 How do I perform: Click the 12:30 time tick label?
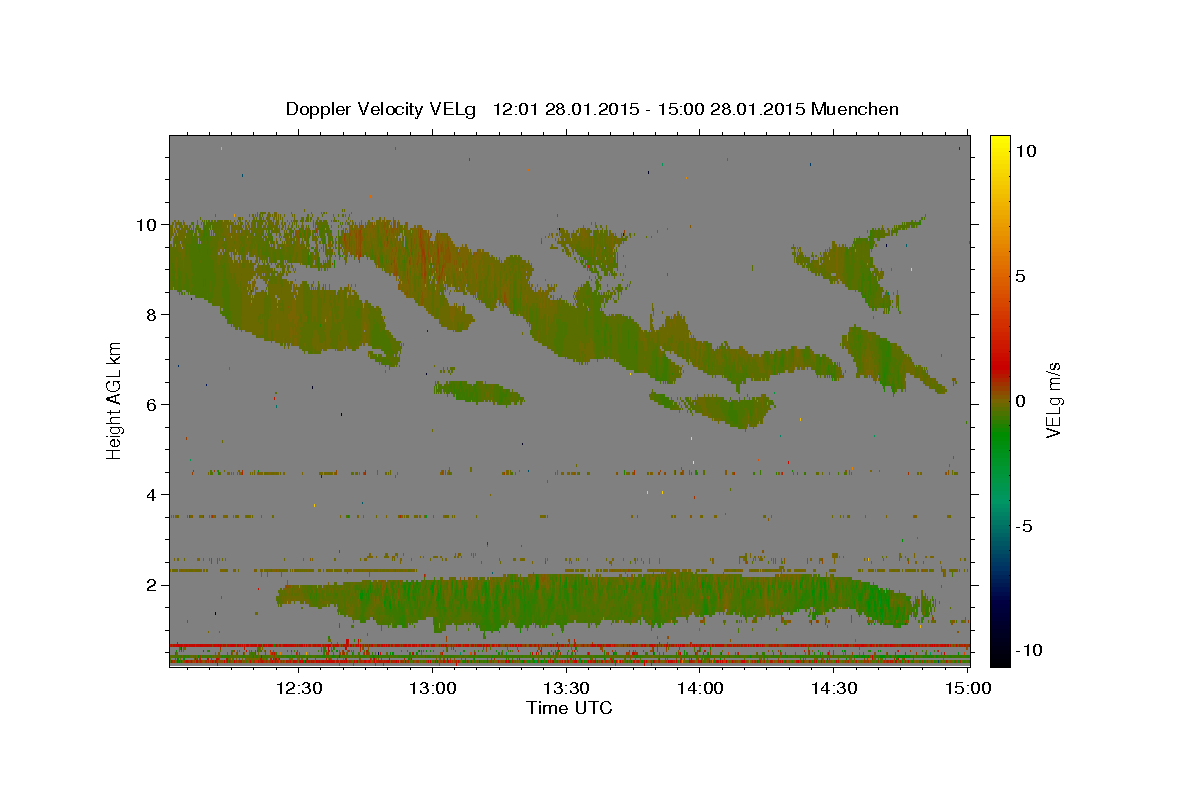299,688
